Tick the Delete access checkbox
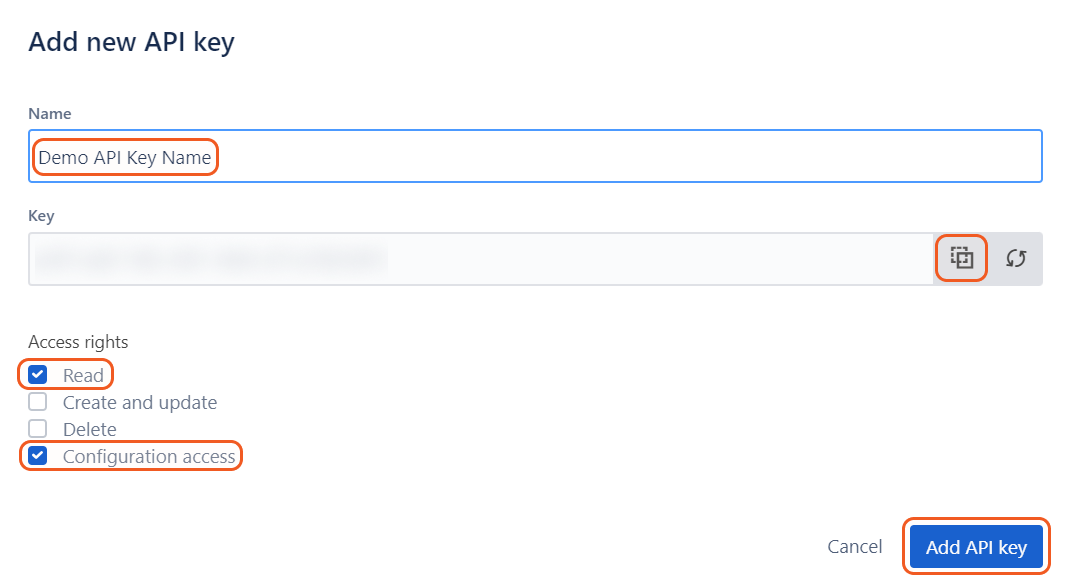The width and height of the screenshot is (1070, 588). click(x=38, y=429)
